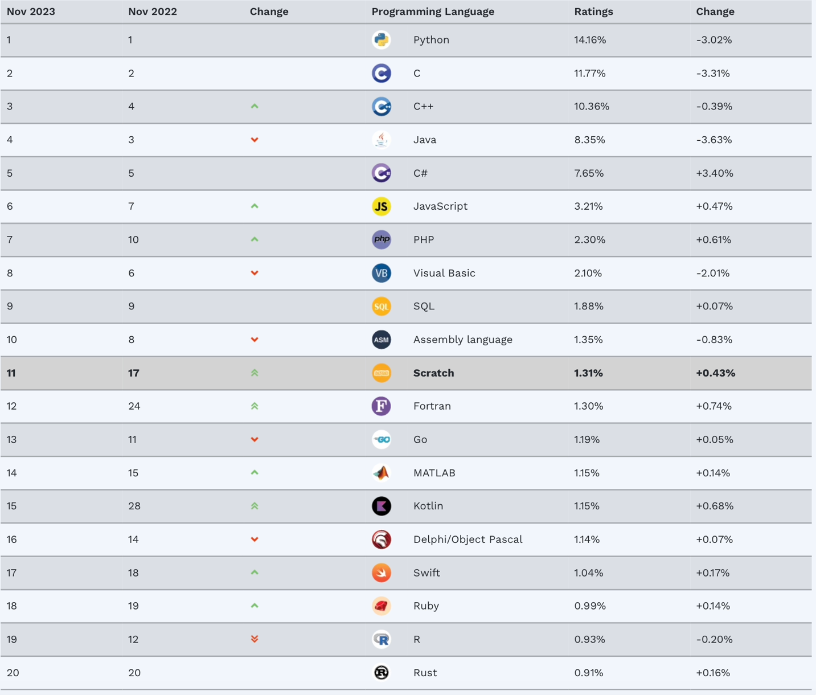Click the PHP logo icon
Viewport: 822px width, 699px height.
381,240
